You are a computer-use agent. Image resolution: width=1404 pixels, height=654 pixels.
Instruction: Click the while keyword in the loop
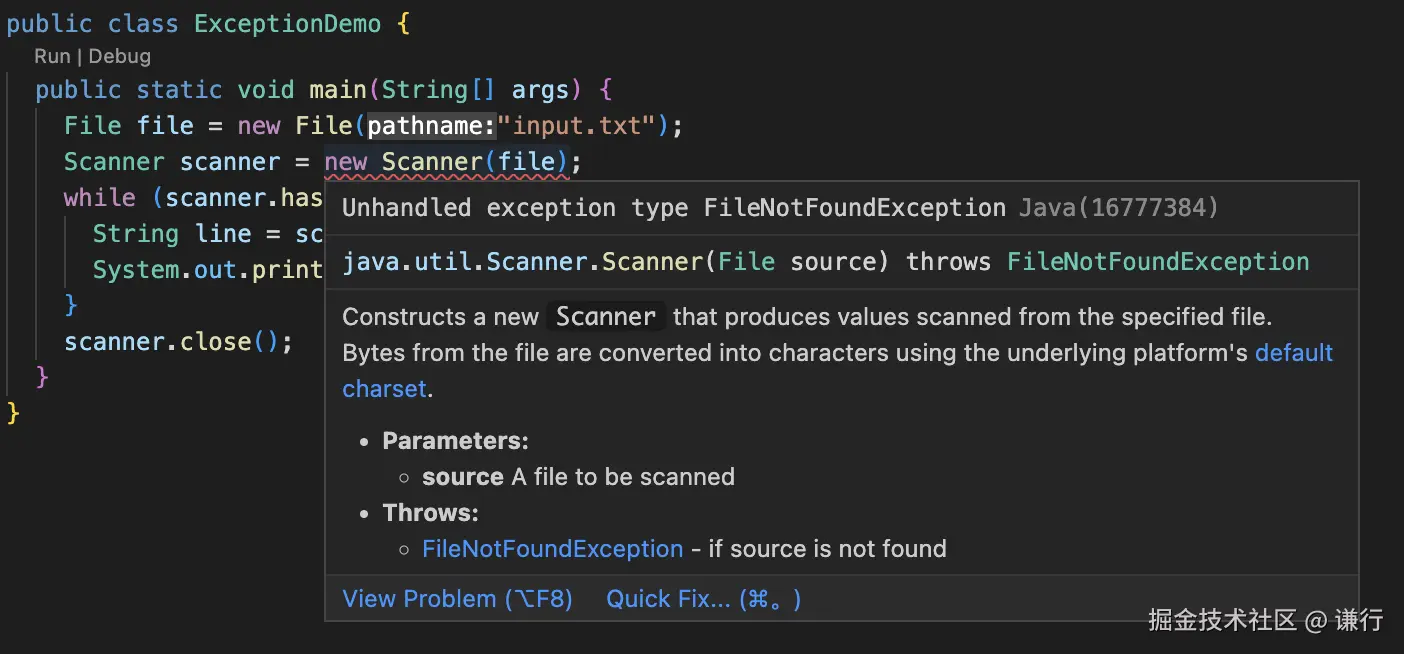pyautogui.click(x=100, y=198)
